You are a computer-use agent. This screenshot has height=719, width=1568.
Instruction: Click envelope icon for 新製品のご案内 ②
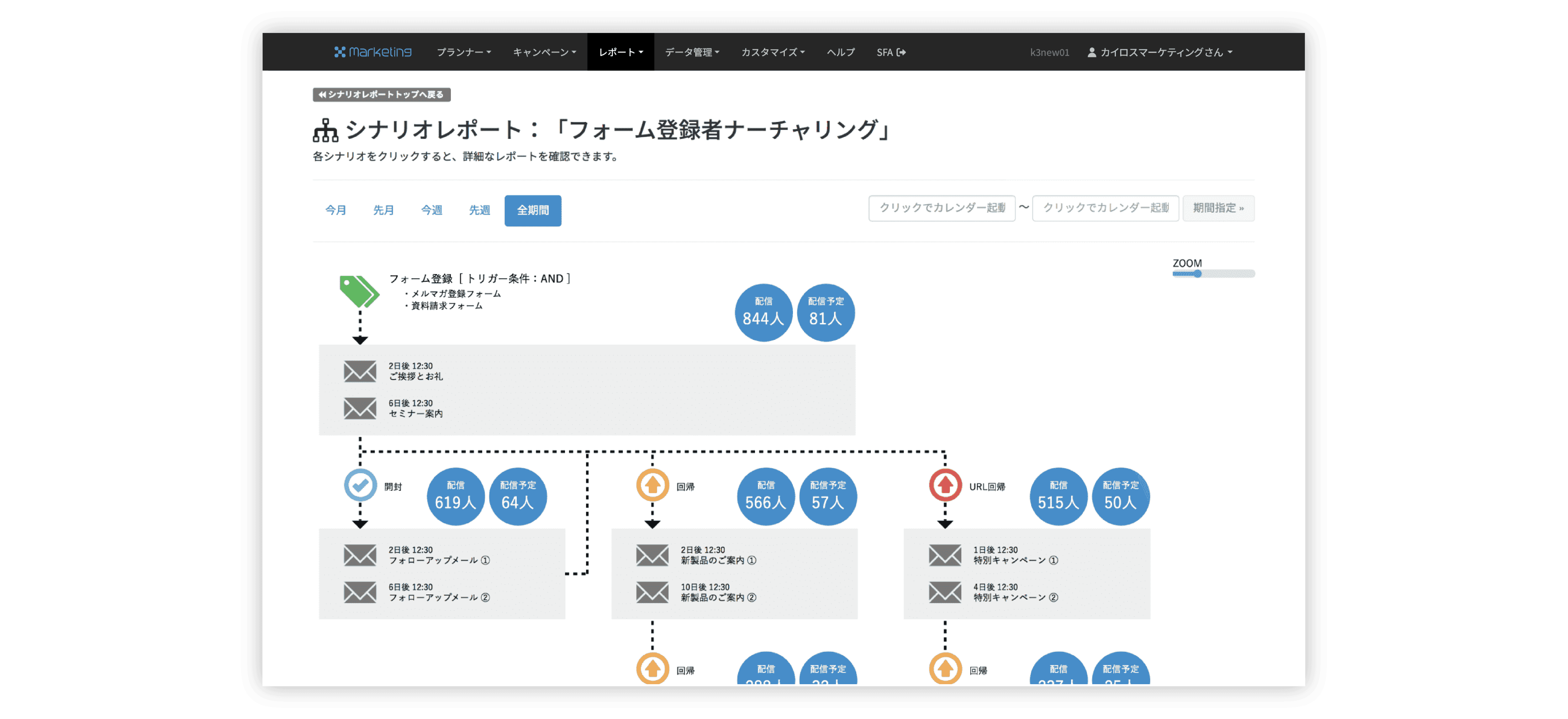652,592
